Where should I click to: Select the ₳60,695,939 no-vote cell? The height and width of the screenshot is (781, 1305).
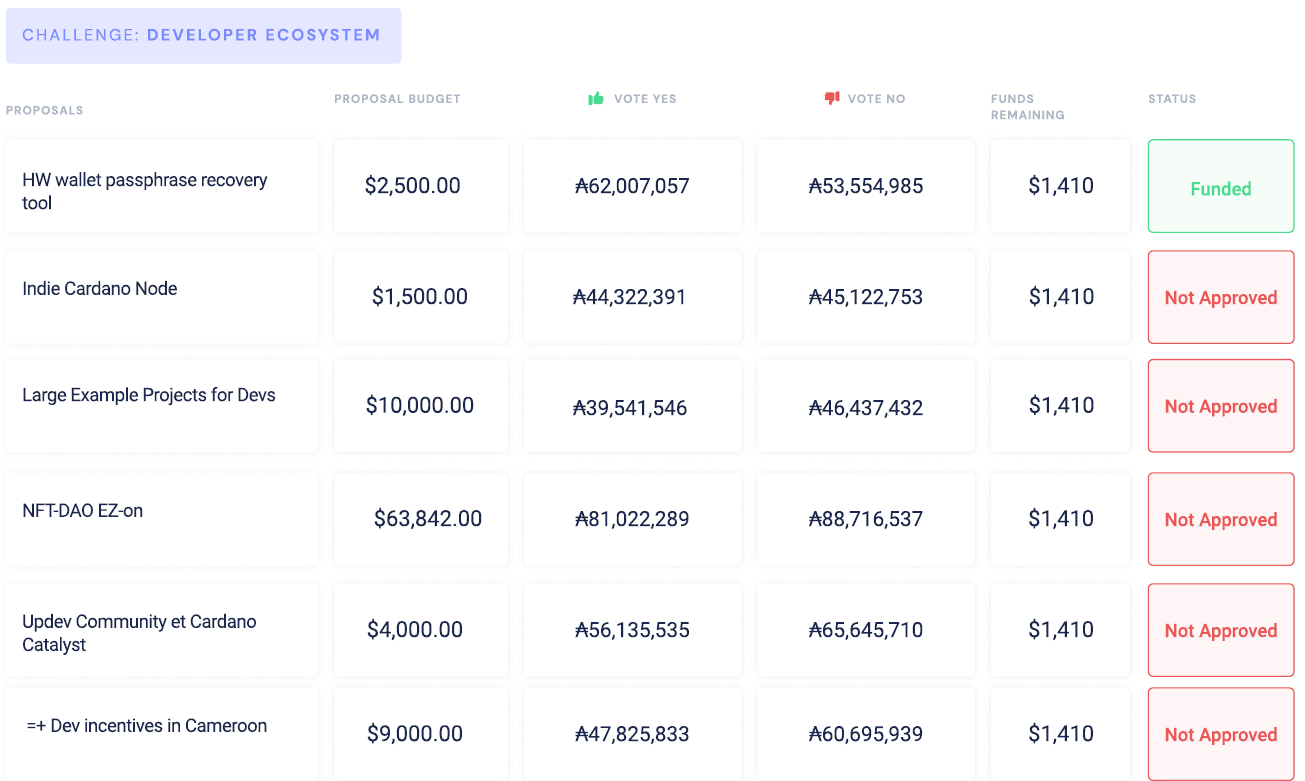click(x=865, y=734)
